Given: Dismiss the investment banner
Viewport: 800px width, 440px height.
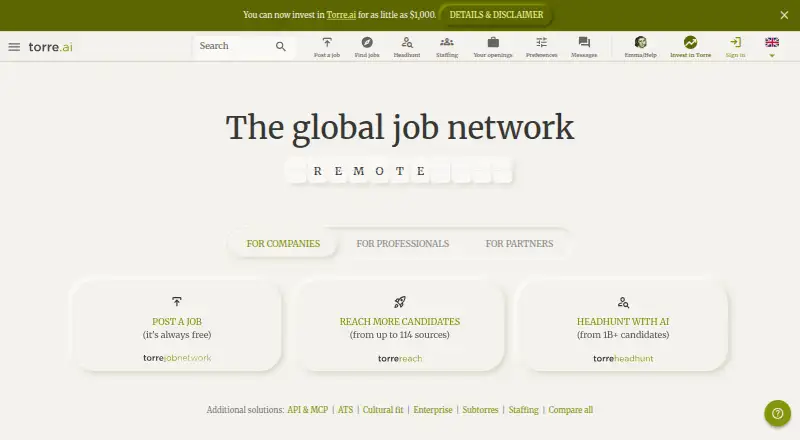Looking at the screenshot, I should coord(784,15).
